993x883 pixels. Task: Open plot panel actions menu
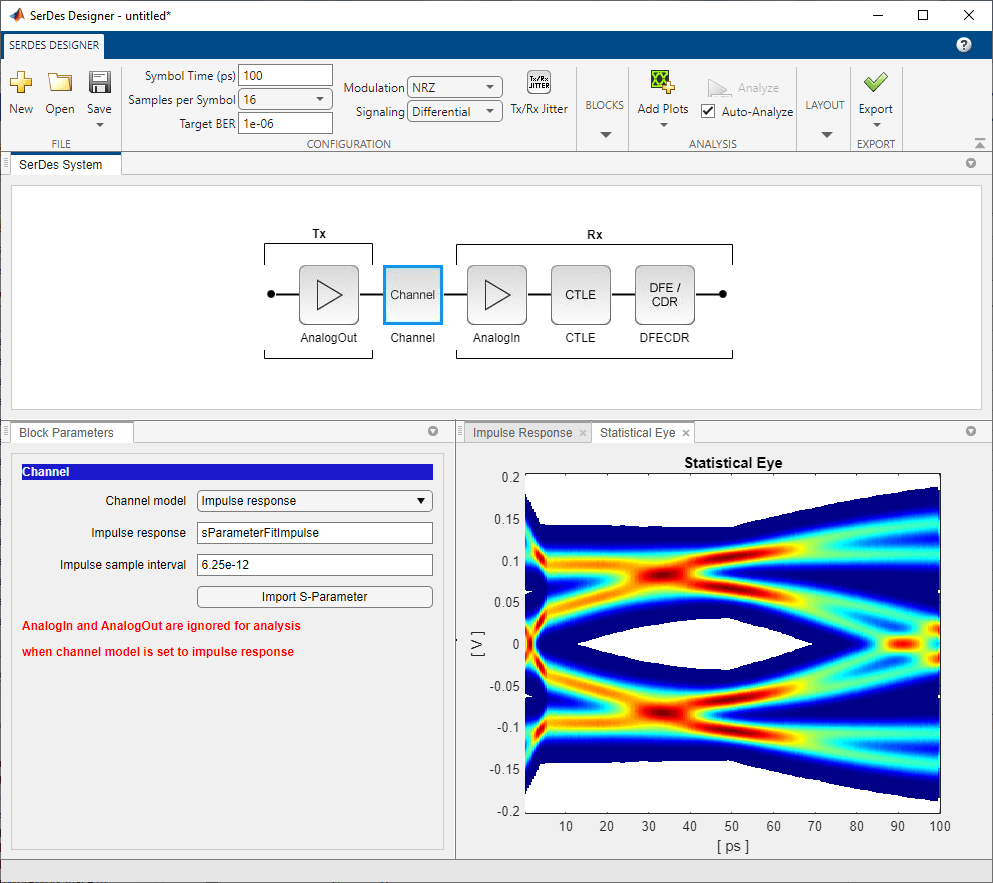click(970, 431)
